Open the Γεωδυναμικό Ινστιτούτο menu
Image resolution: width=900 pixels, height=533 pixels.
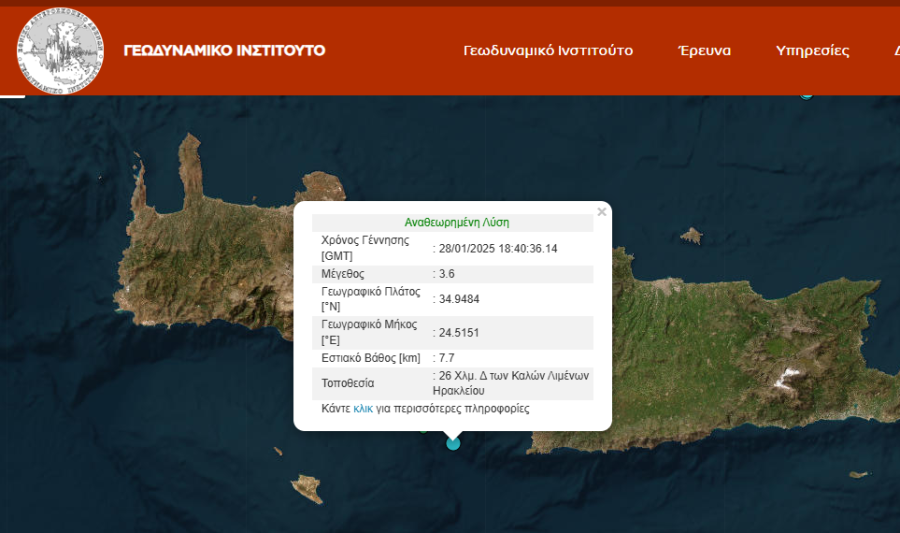(x=548, y=50)
